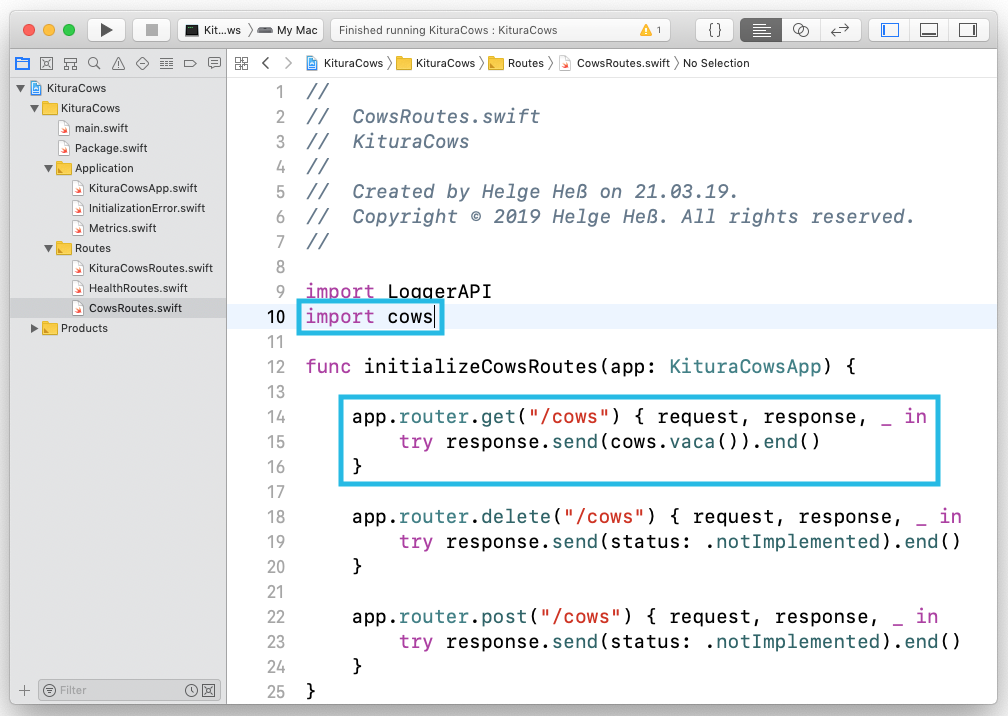
Task: Filter by recently modified files
Action: [191, 690]
